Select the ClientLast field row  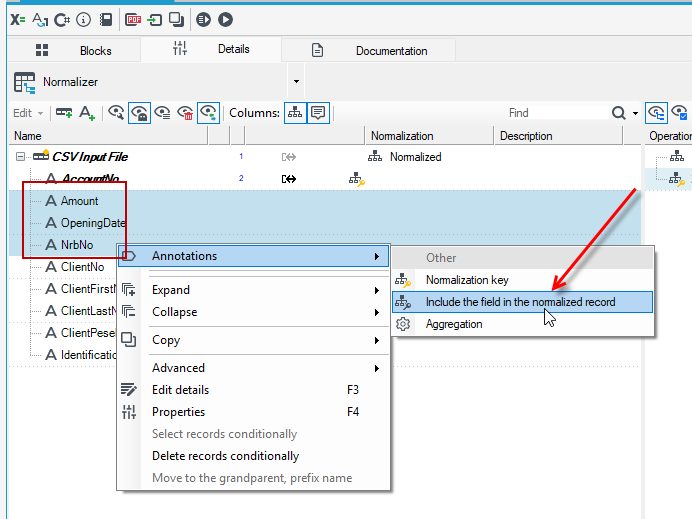point(88,311)
